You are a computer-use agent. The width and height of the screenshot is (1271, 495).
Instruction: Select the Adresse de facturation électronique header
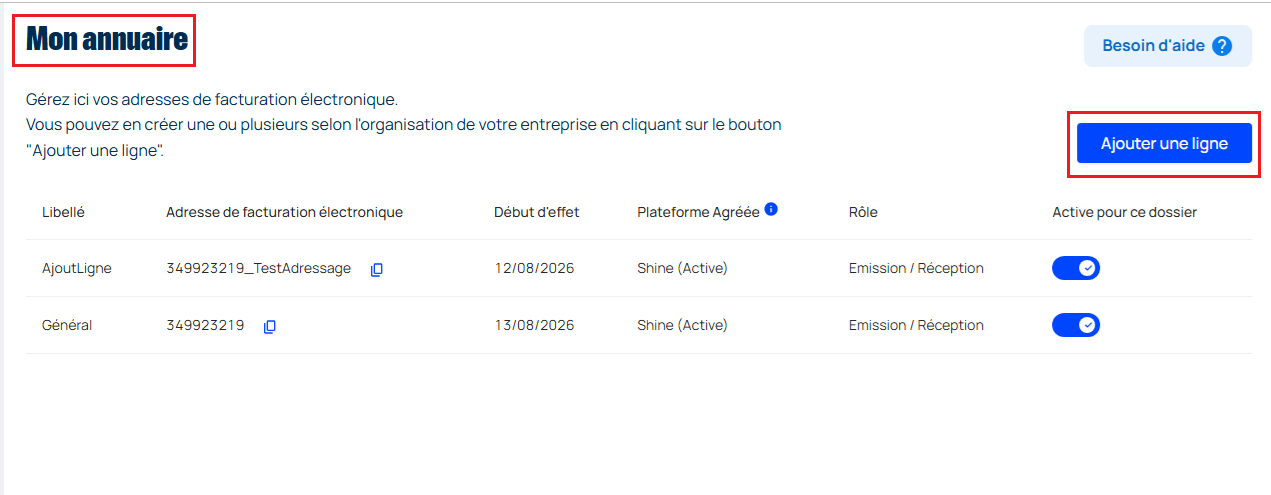click(284, 212)
